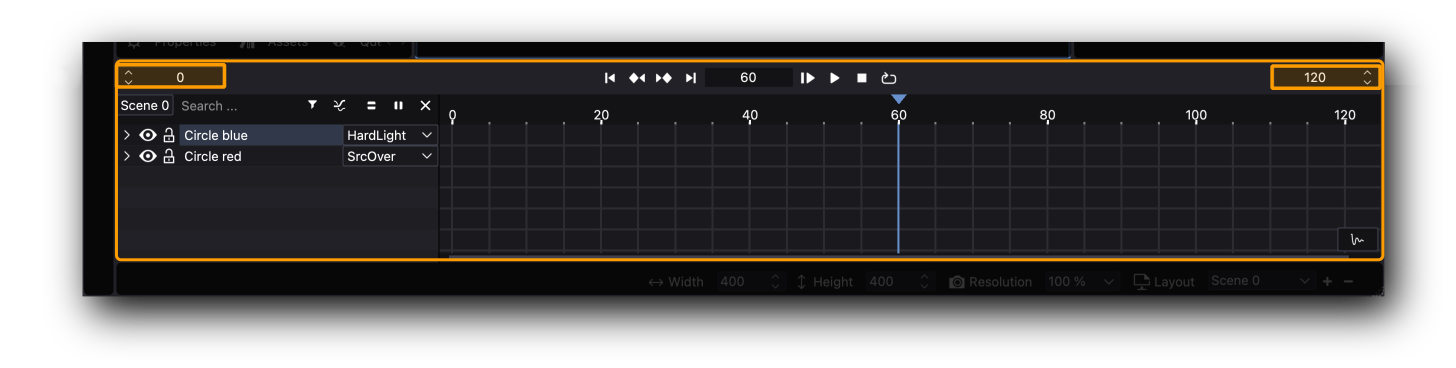Click frame 80 on the timeline ruler
Viewport: 1456px width, 368px height.
tap(1047, 115)
